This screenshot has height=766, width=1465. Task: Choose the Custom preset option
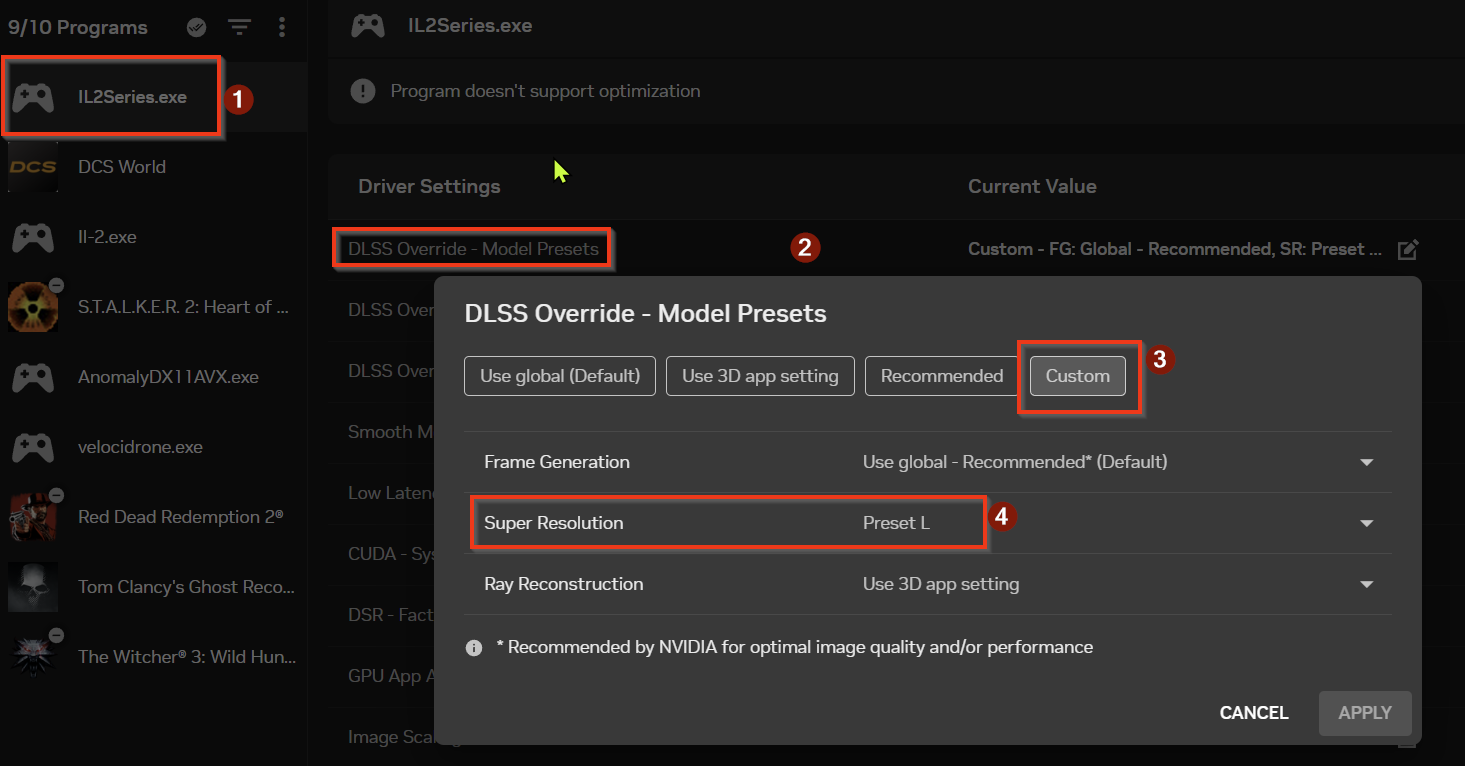pos(1078,376)
